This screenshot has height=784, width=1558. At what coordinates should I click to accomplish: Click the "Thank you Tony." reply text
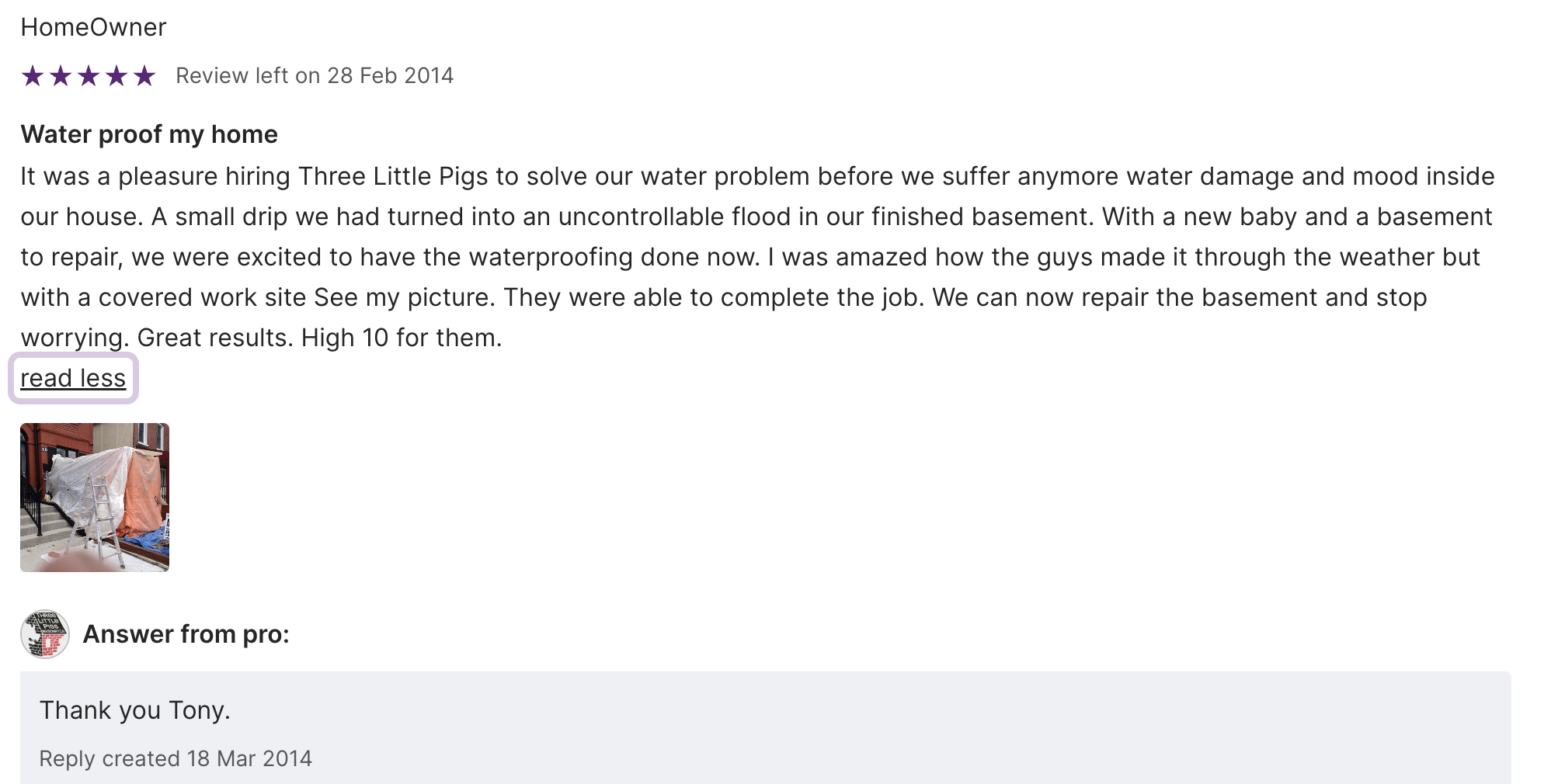click(135, 710)
